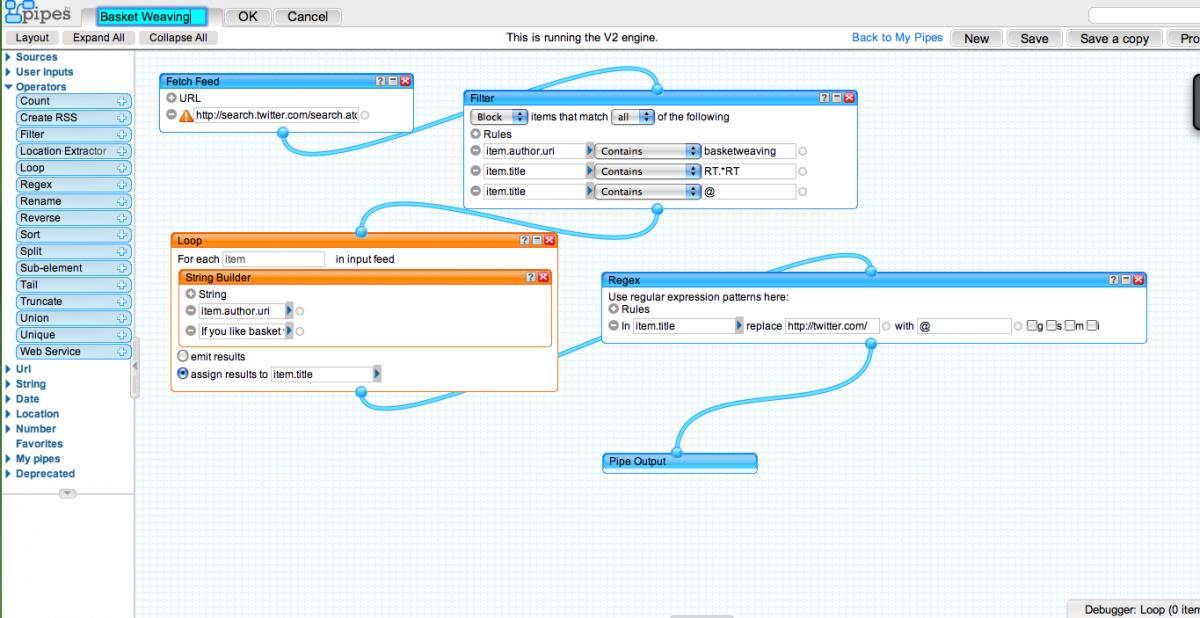Add the Sort operator via its plus icon
Screen dimensions: 1200x618
122,235
